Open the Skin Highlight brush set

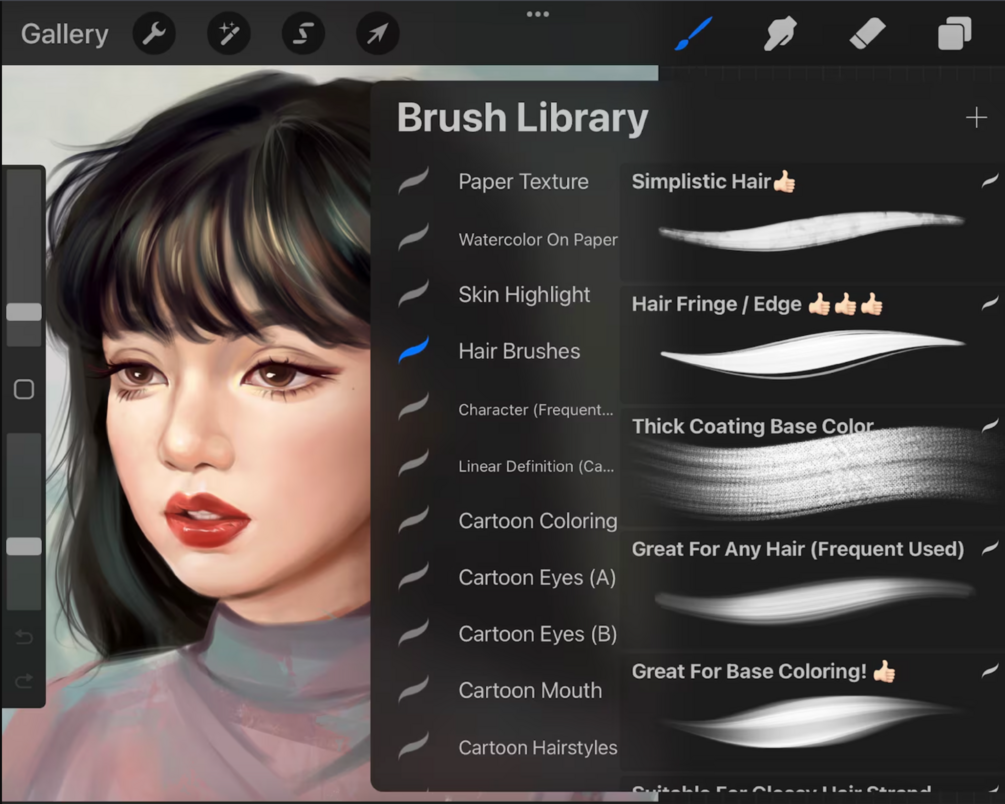tap(524, 294)
